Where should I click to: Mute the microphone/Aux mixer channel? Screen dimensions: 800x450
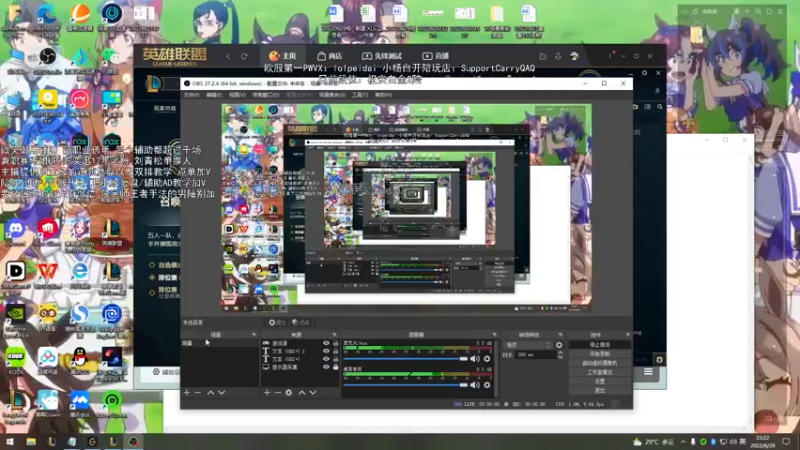[475, 359]
